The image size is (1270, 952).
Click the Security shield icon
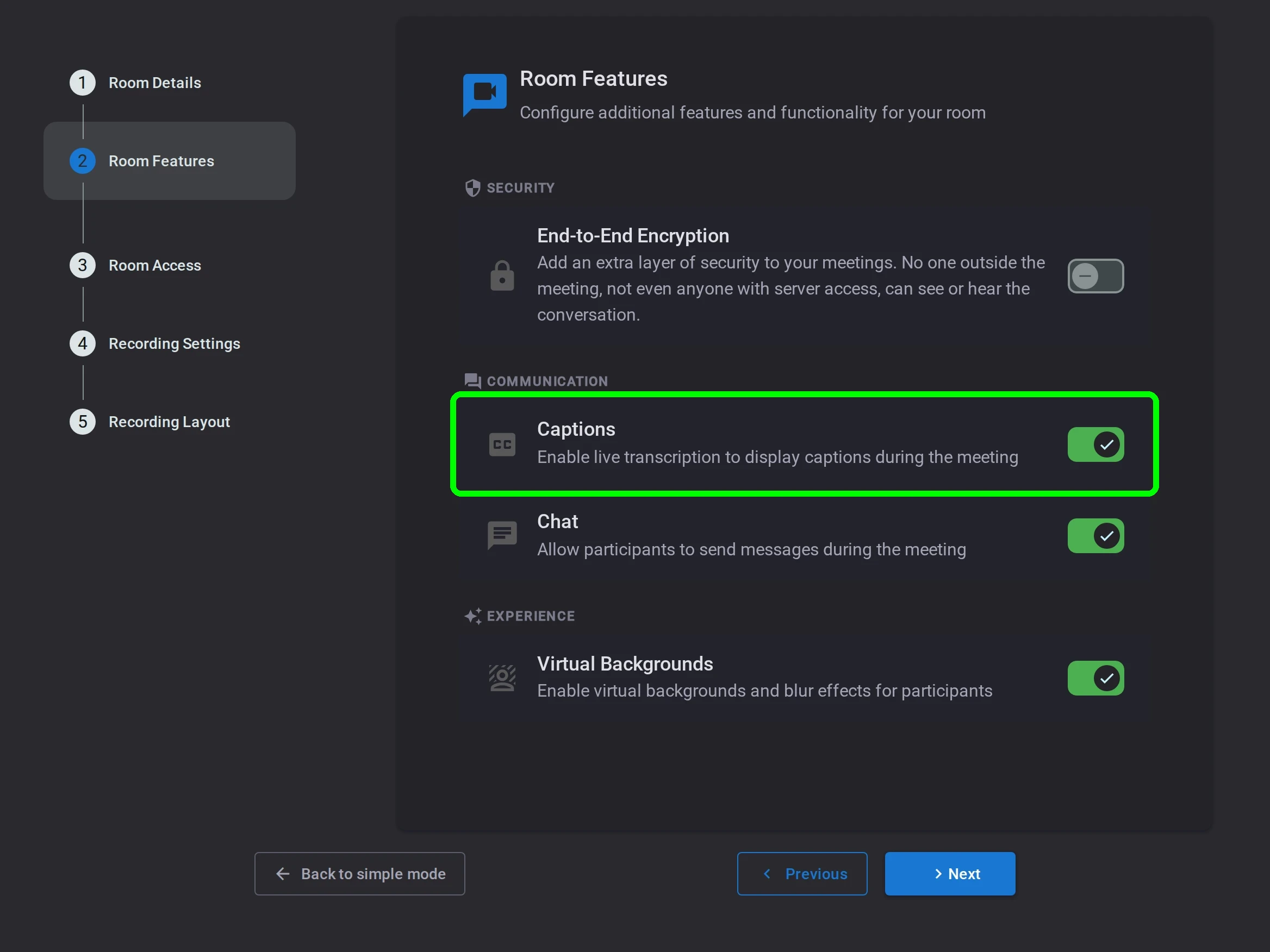click(x=472, y=187)
